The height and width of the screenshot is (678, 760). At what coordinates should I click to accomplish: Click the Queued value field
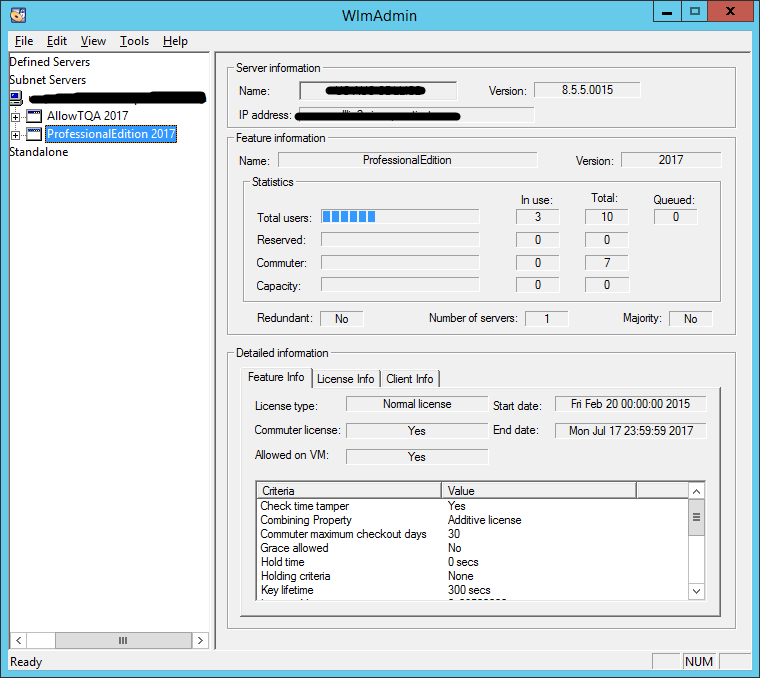click(x=676, y=217)
